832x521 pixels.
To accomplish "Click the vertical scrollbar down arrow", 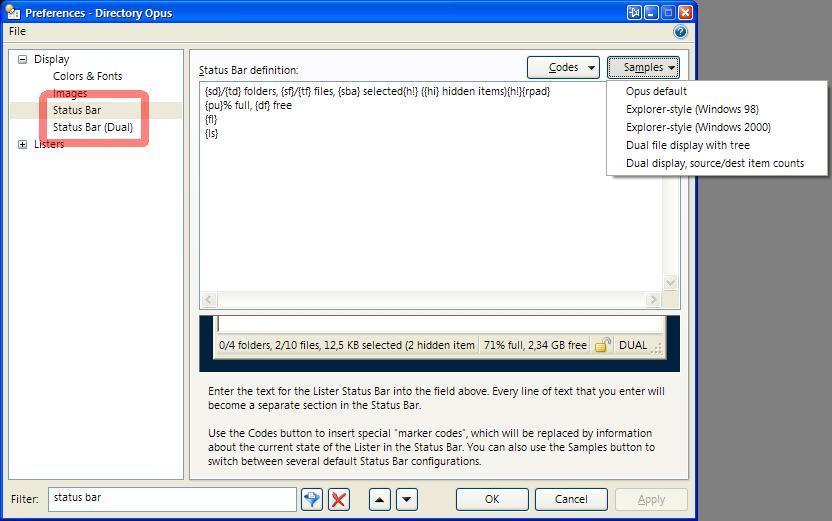I will (x=670, y=283).
